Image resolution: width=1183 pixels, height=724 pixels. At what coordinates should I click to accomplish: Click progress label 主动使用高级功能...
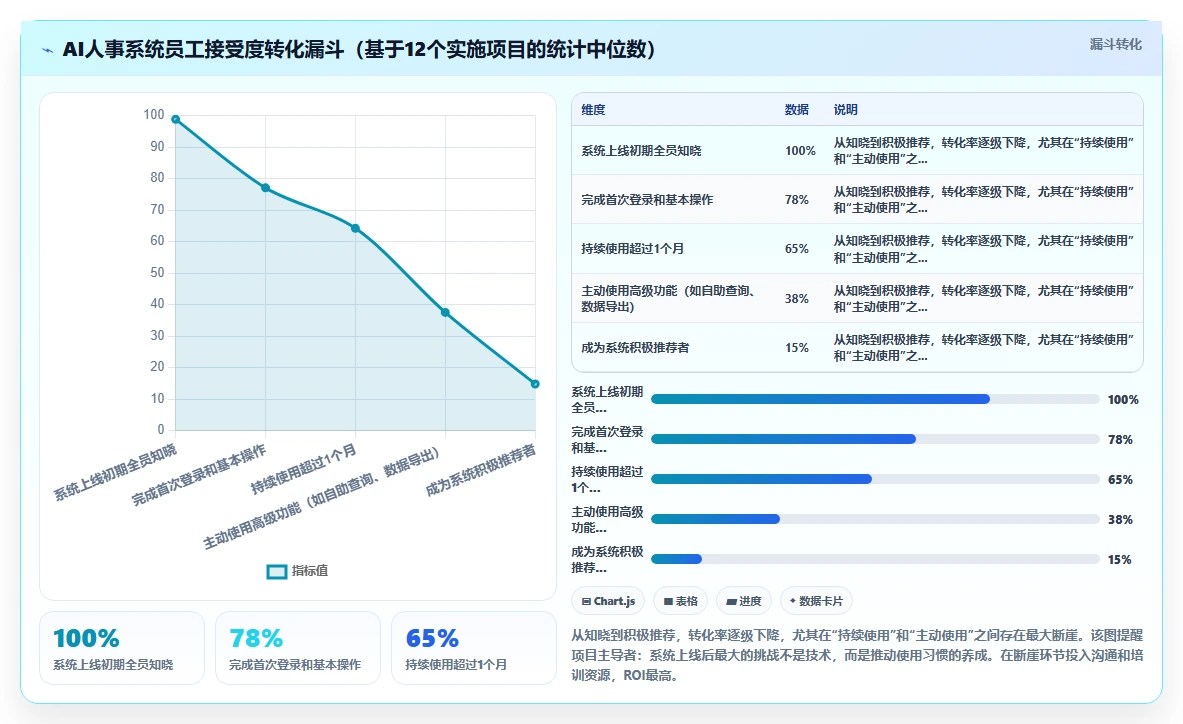[607, 520]
